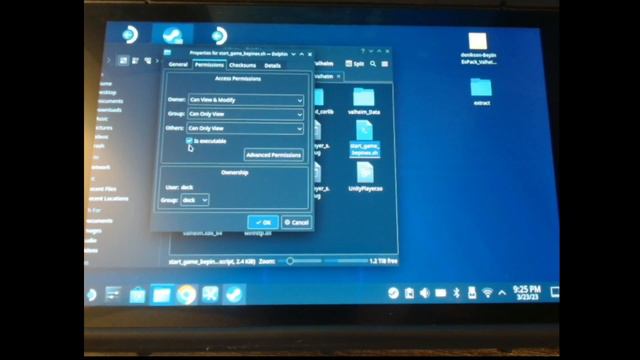Screen dimensions: 640x360
Task: Open the clipboard tray icon
Action: coord(409,293)
